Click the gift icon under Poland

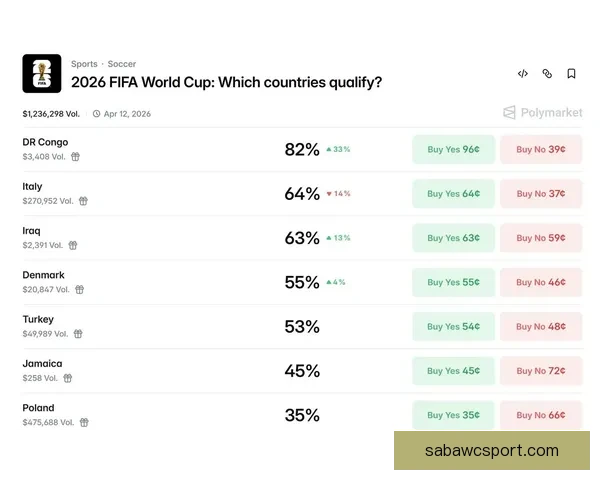pyautogui.click(x=84, y=423)
